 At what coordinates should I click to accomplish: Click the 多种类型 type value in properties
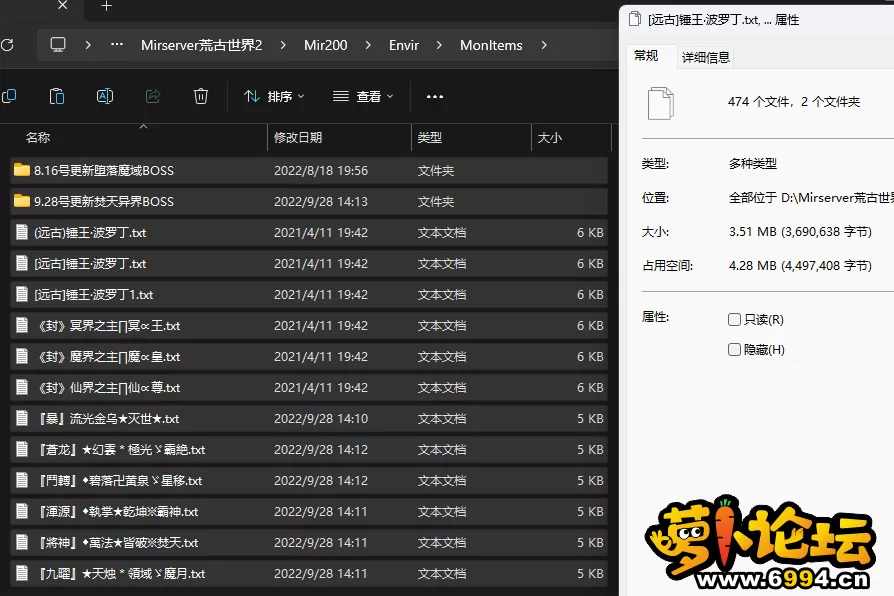click(753, 164)
